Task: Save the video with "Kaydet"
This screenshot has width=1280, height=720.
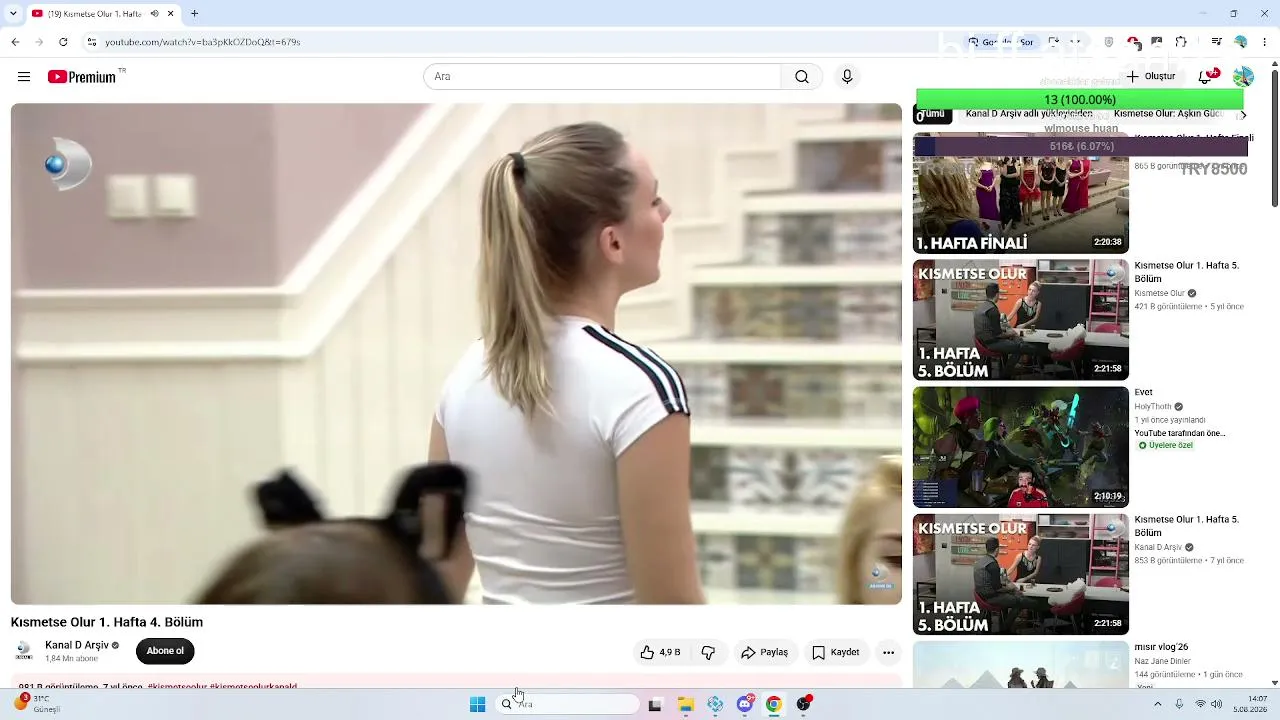Action: point(836,652)
